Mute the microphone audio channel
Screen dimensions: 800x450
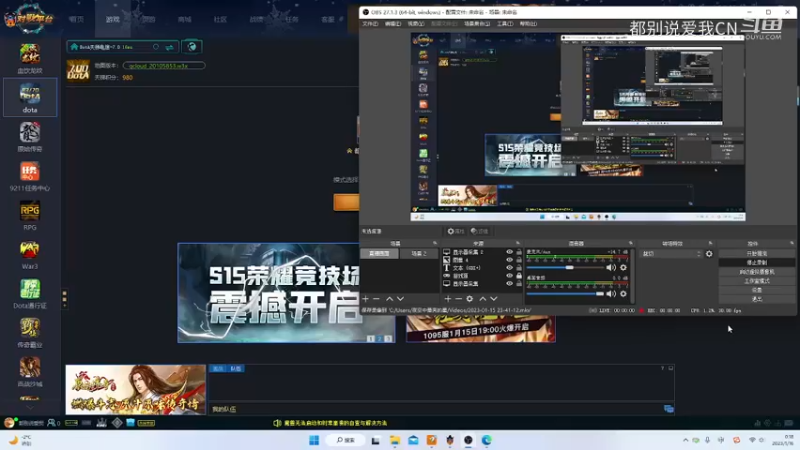click(611, 267)
